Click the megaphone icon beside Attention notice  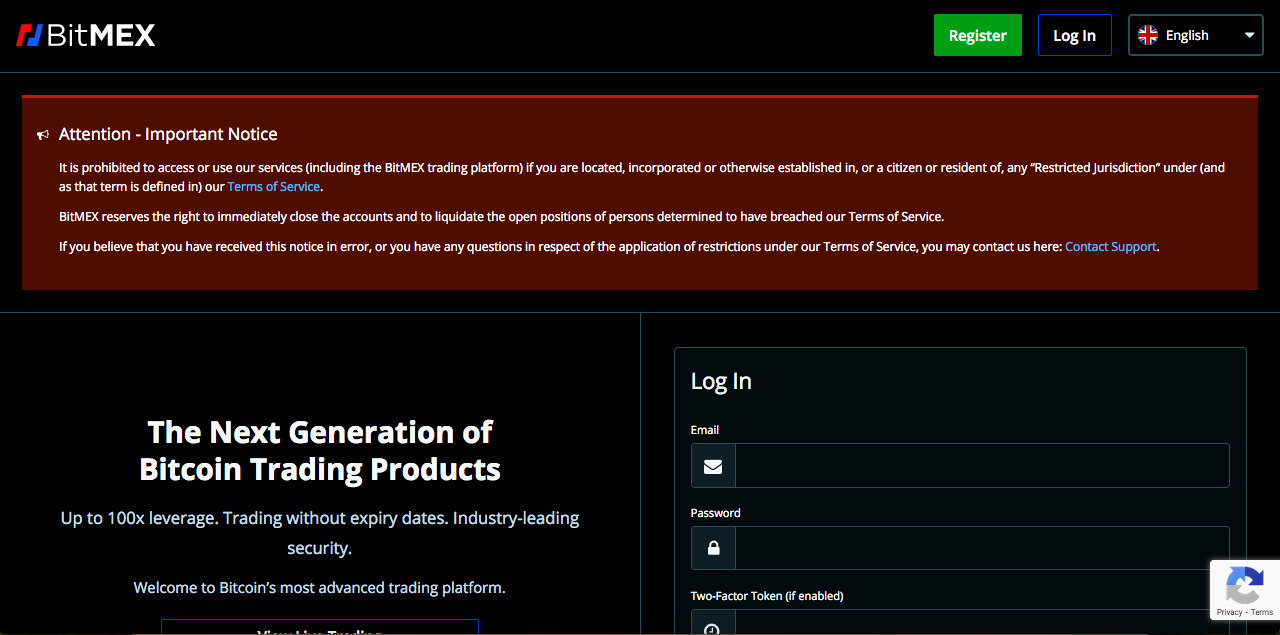coord(43,135)
